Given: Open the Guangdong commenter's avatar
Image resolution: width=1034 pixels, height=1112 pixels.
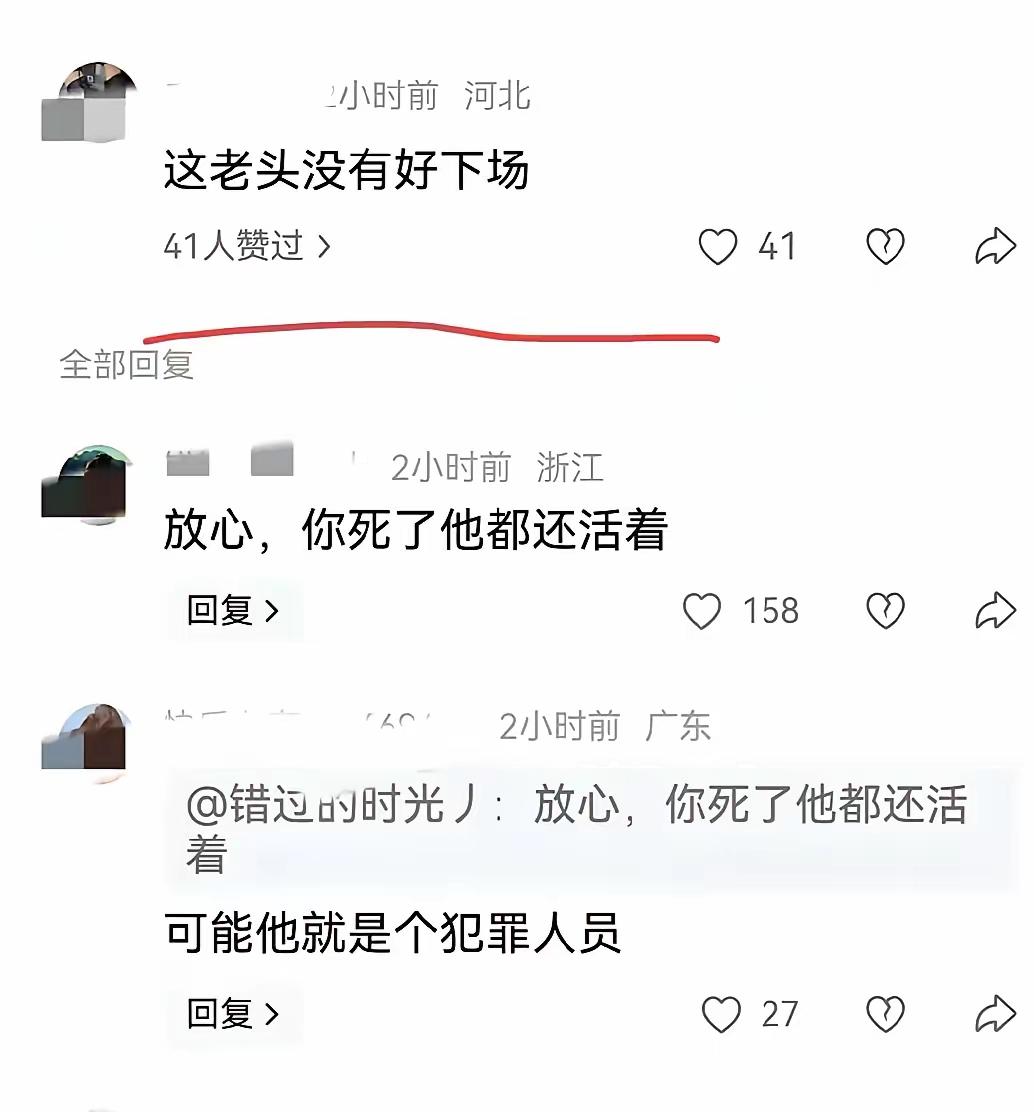Looking at the screenshot, I should coord(85,743).
